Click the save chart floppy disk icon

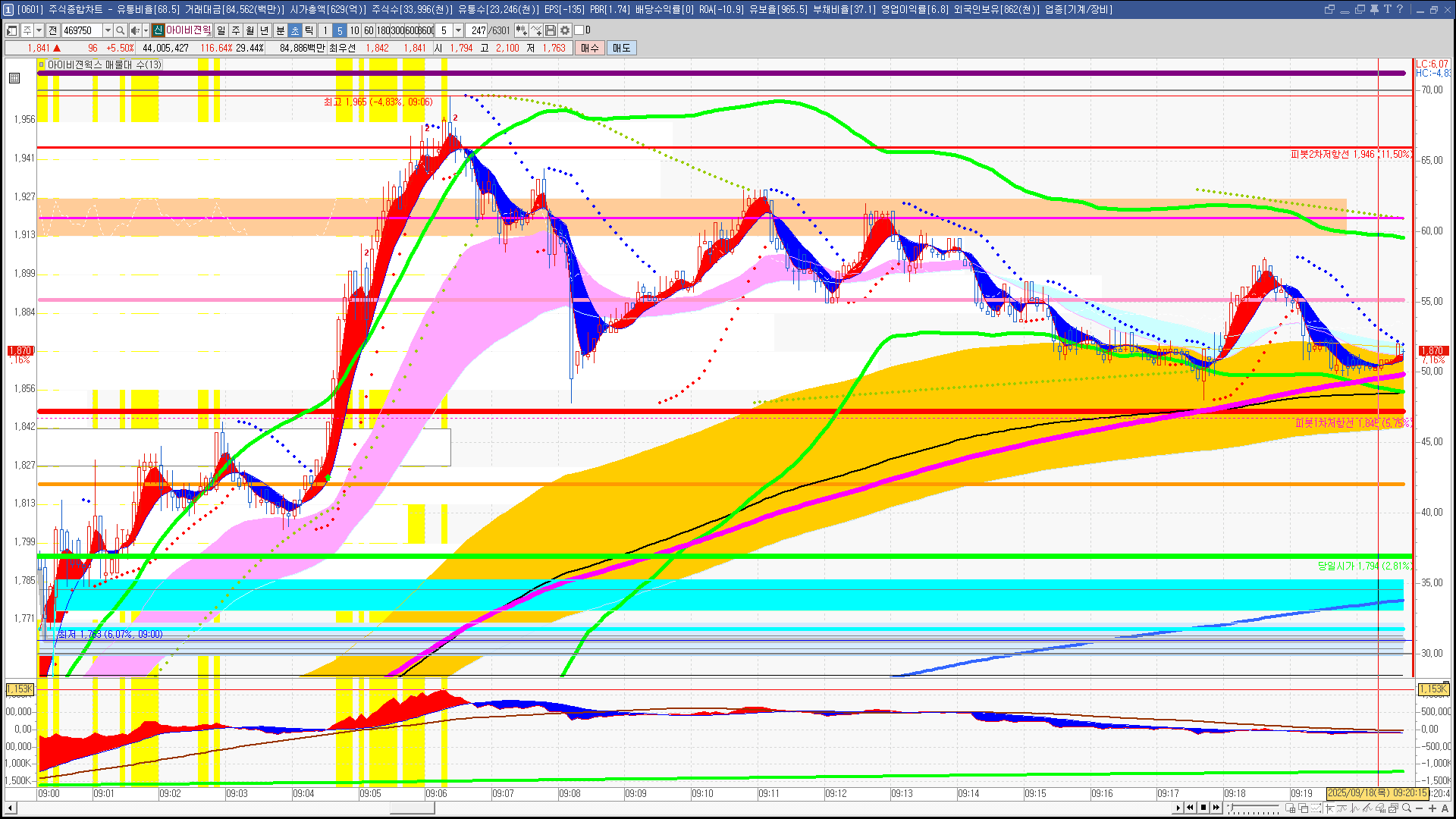coord(551,30)
